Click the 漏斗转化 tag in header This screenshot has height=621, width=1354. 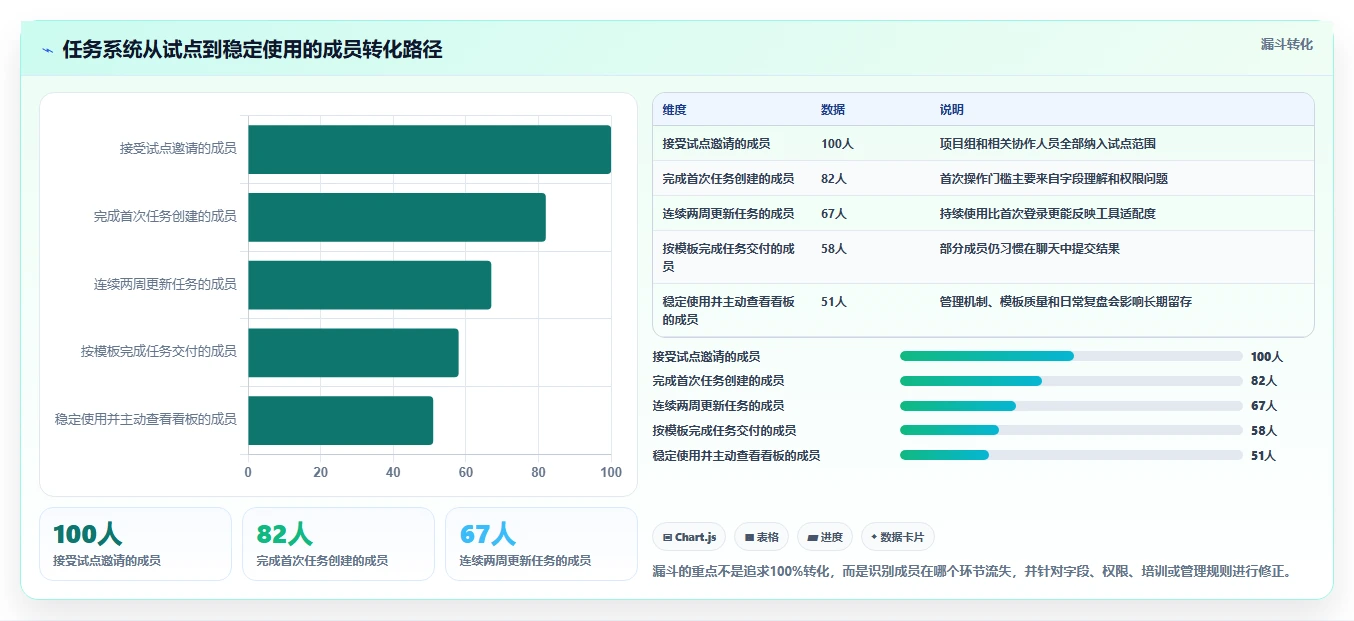1286,44
